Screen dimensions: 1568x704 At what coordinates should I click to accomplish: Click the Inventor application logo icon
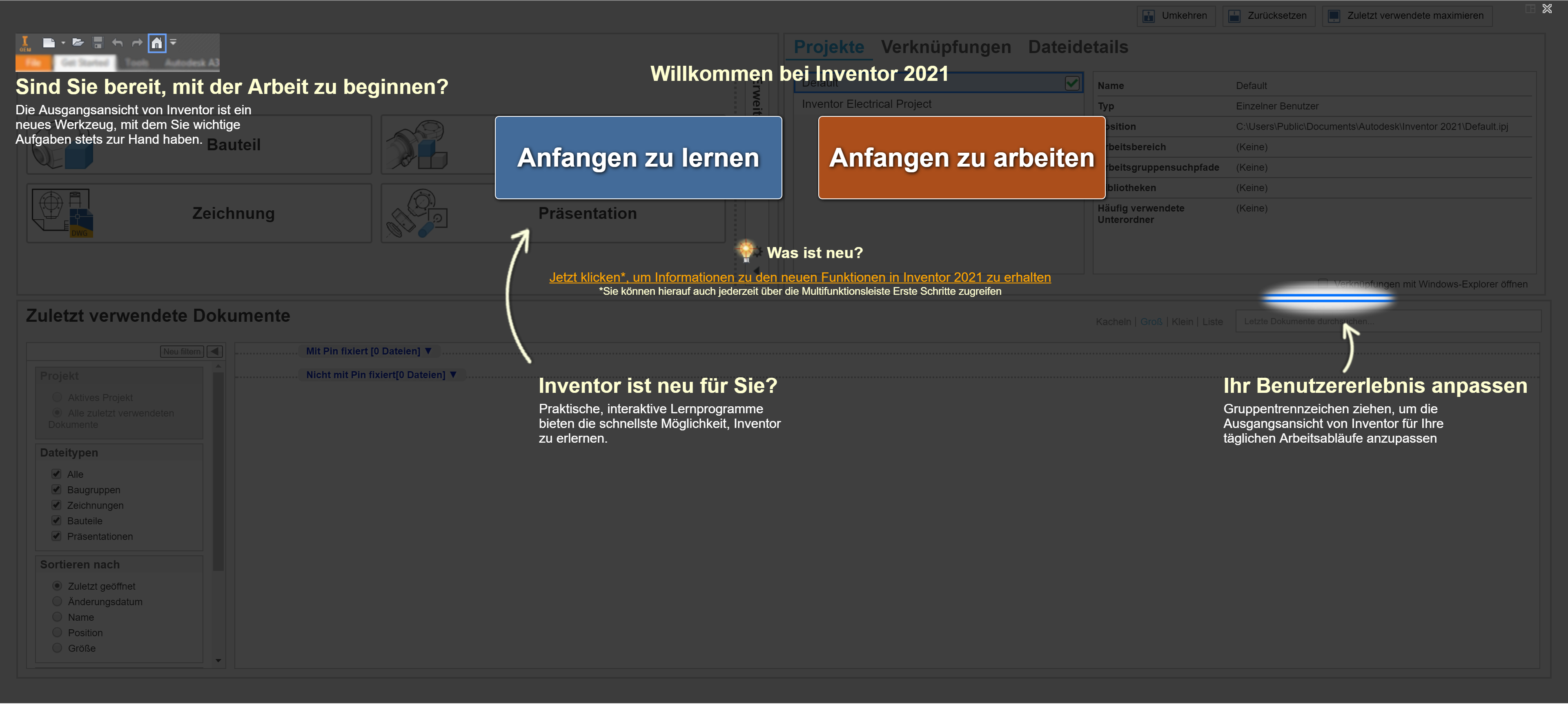pos(25,43)
